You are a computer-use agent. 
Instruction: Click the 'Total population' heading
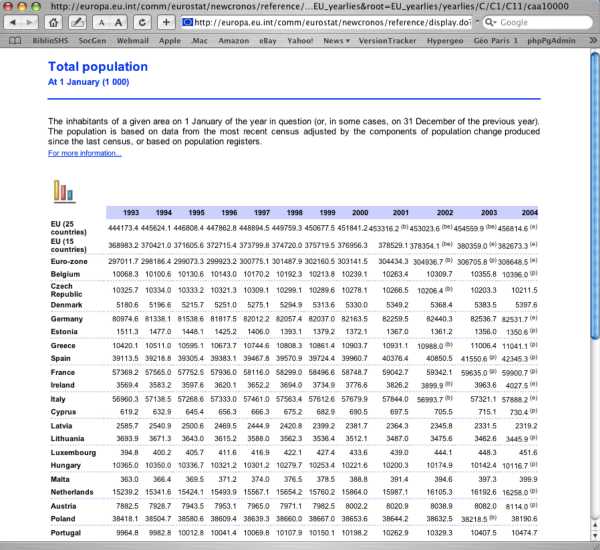click(98, 67)
